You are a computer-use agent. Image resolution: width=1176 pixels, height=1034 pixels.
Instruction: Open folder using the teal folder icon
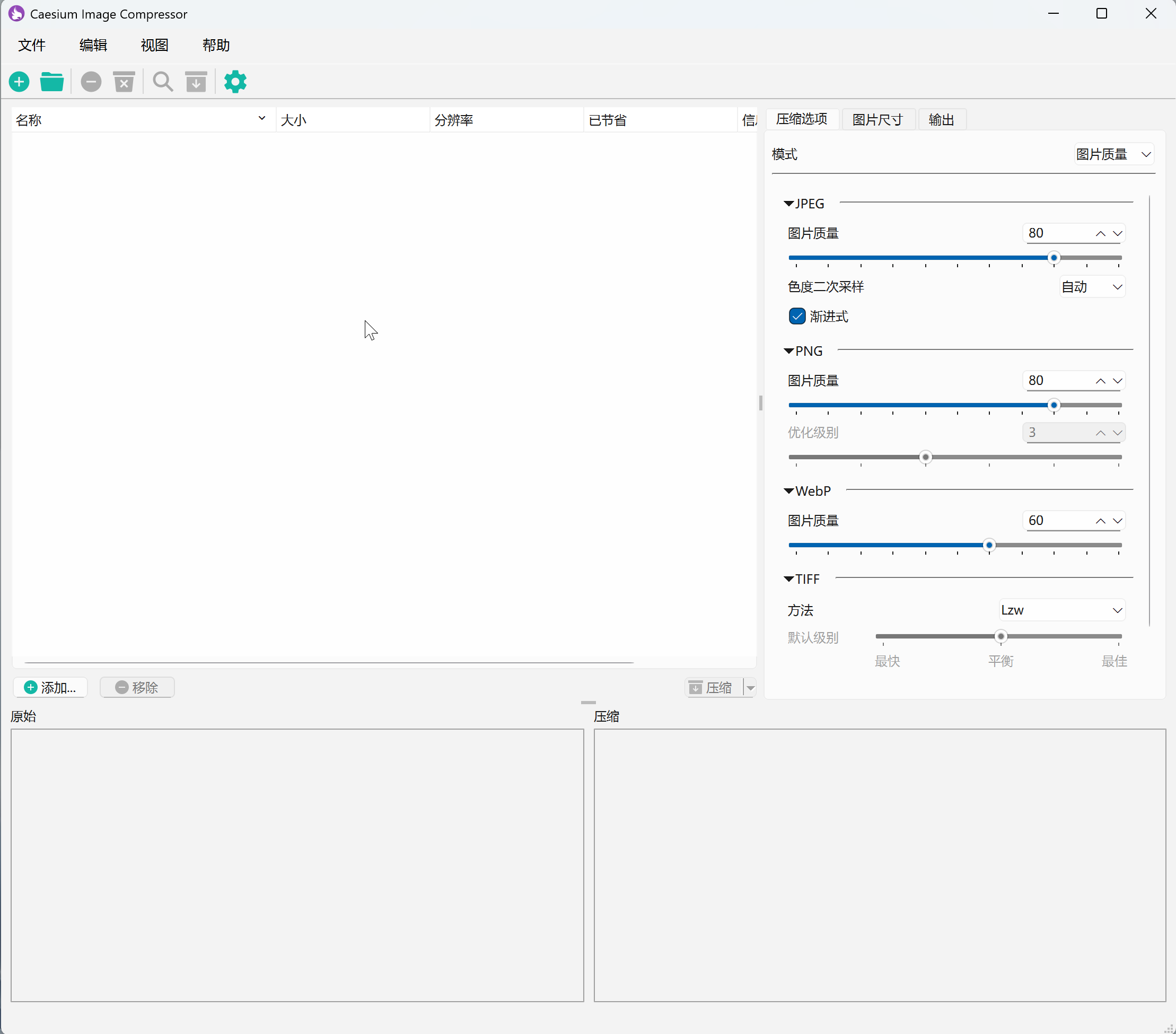[x=52, y=82]
